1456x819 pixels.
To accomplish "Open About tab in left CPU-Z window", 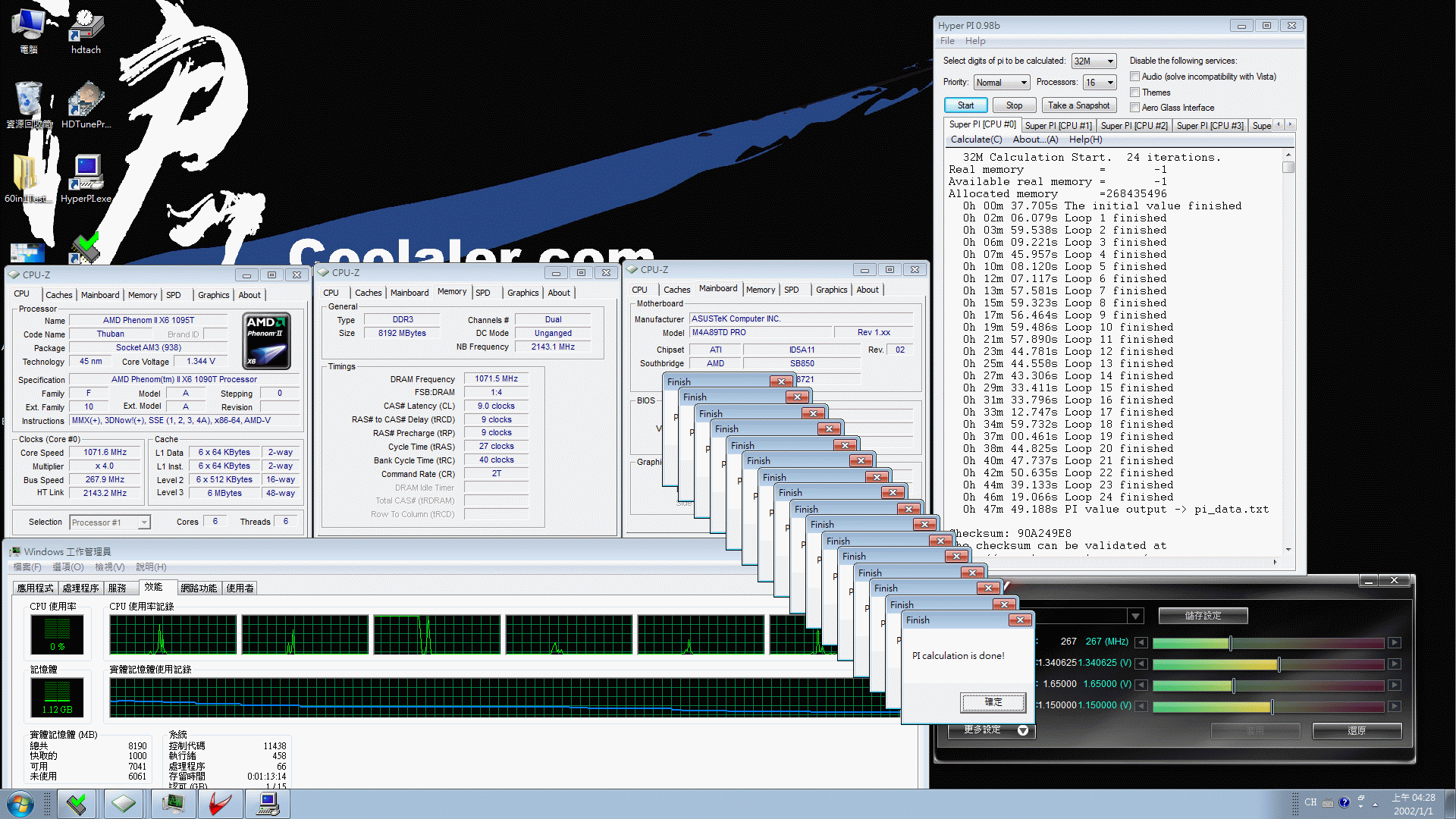I will 249,295.
